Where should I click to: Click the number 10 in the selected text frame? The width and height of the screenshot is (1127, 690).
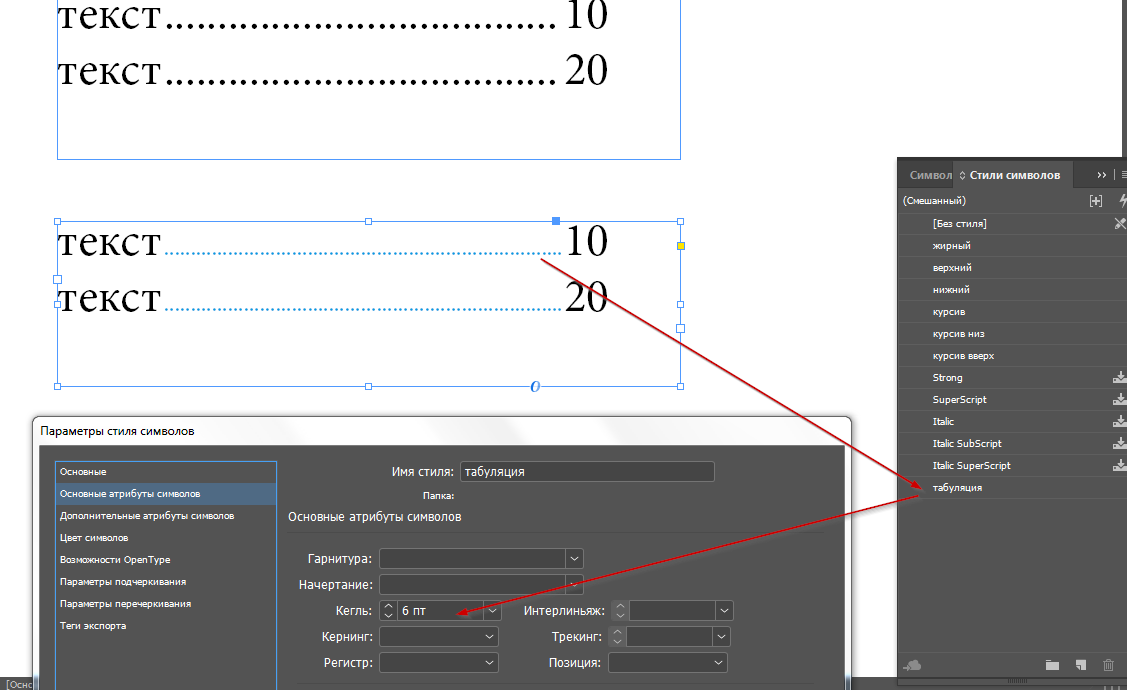pyautogui.click(x=586, y=241)
